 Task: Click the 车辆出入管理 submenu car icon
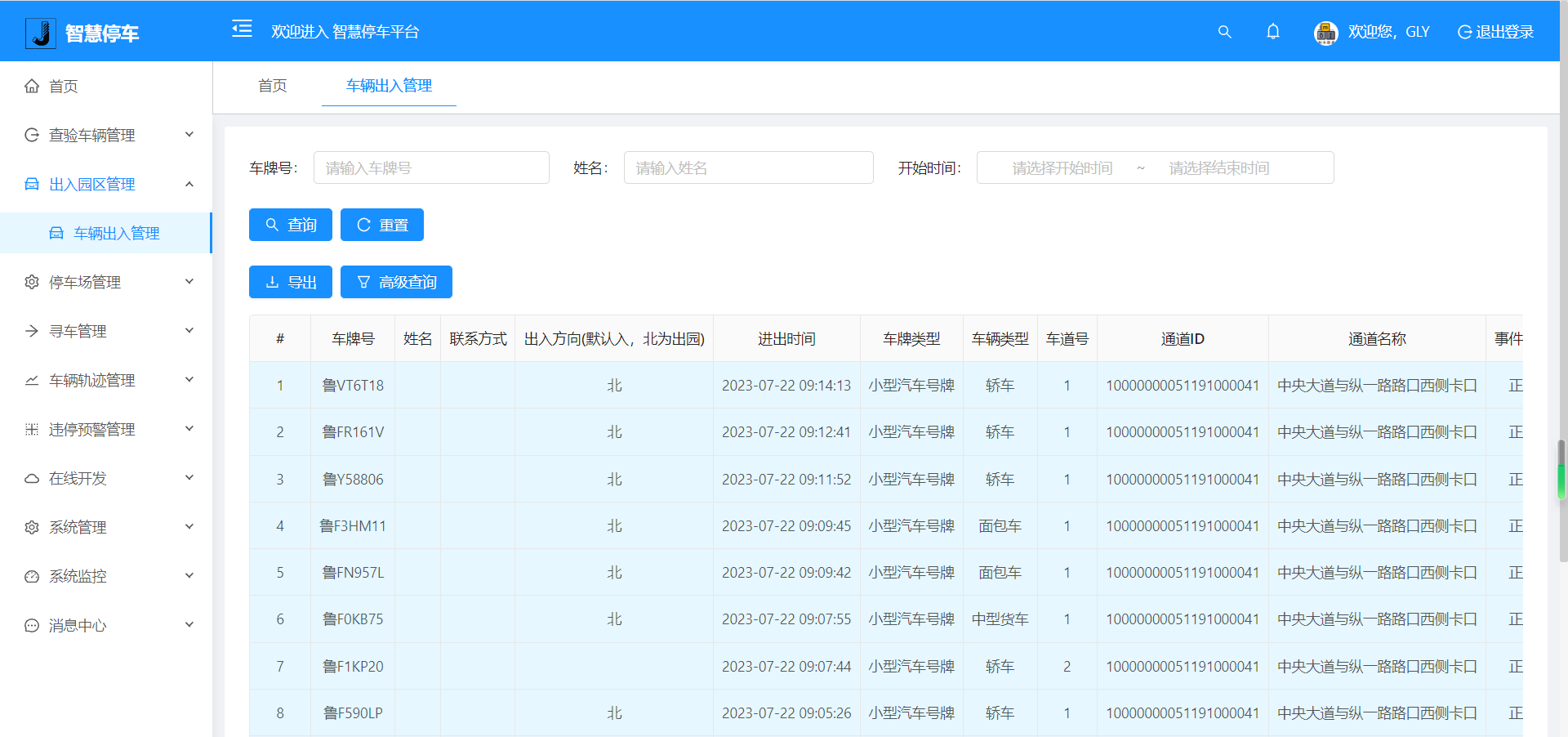56,233
